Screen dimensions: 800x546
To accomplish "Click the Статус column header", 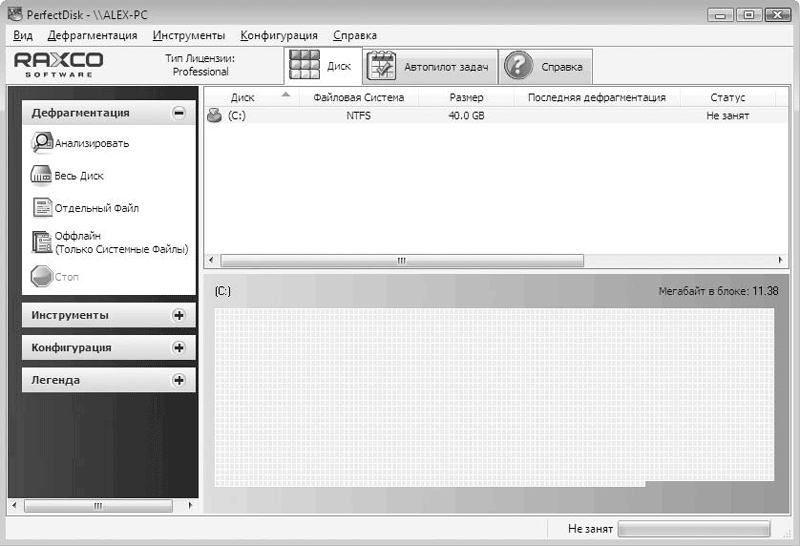I will (x=727, y=98).
